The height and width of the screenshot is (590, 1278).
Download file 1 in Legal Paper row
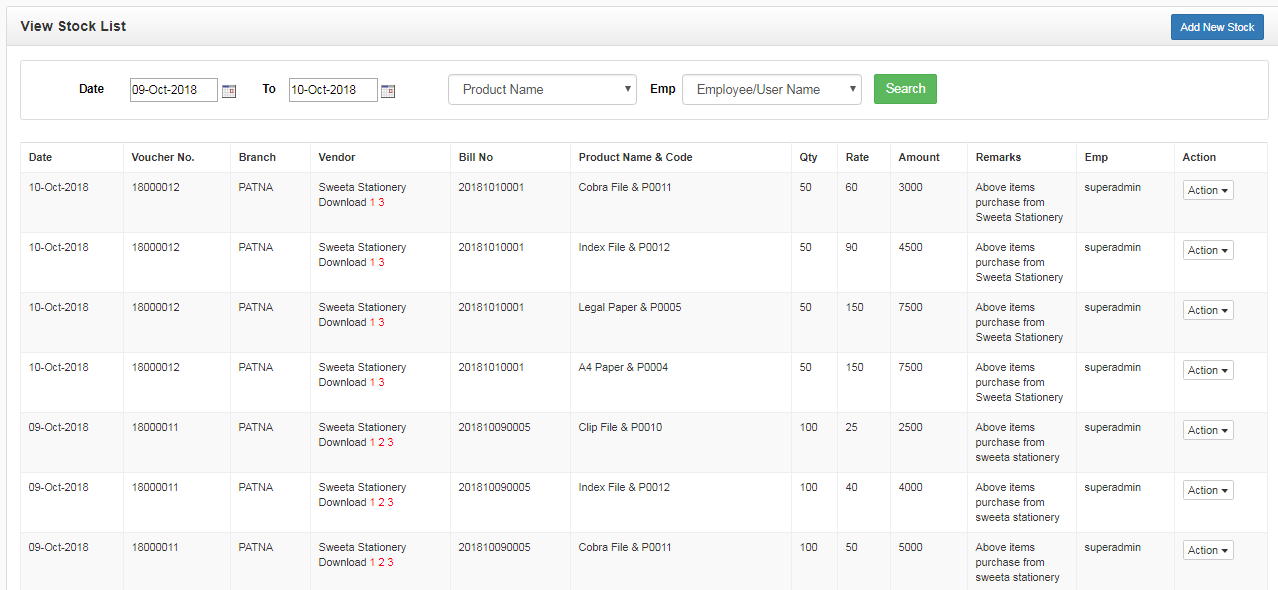click(x=372, y=322)
